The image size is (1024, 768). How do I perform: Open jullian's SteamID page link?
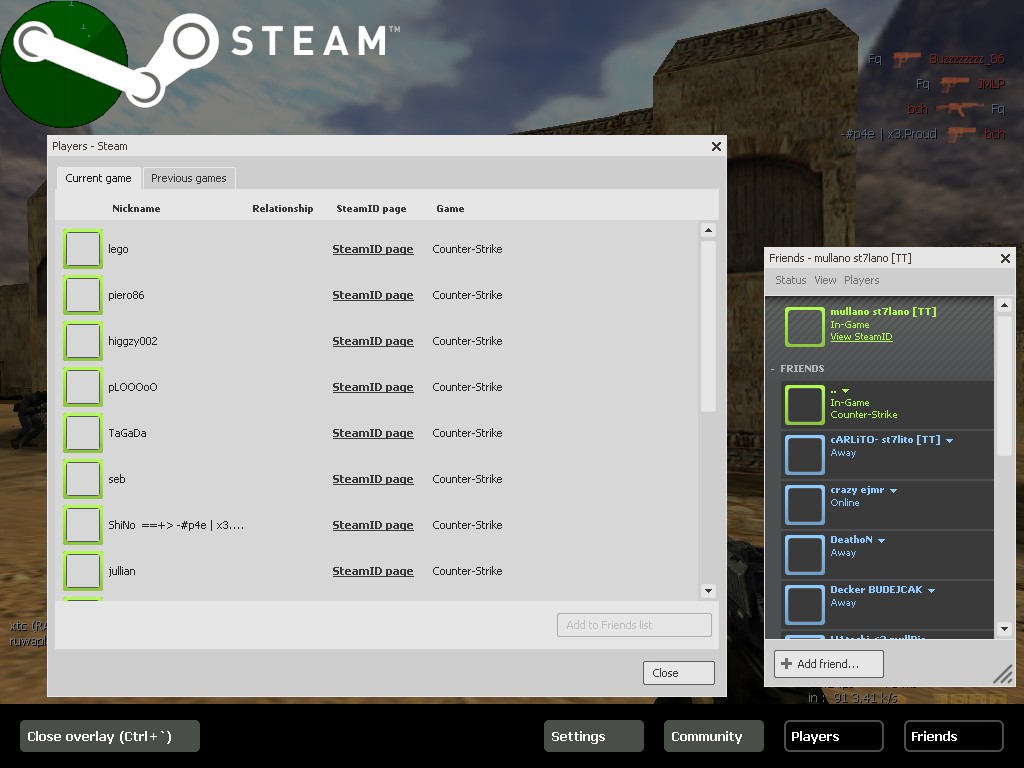[x=373, y=571]
